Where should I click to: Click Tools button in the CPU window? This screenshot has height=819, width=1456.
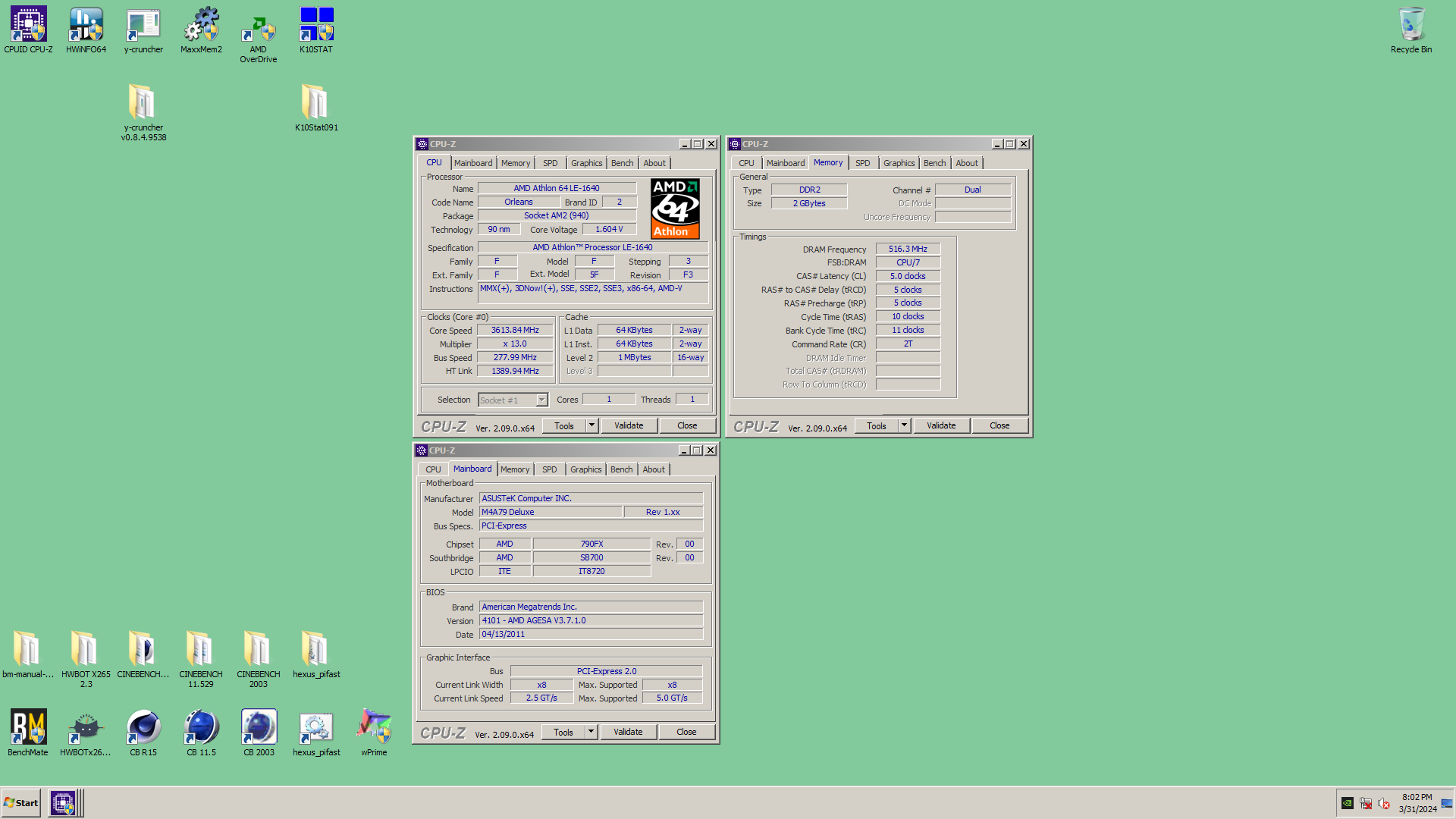564,425
